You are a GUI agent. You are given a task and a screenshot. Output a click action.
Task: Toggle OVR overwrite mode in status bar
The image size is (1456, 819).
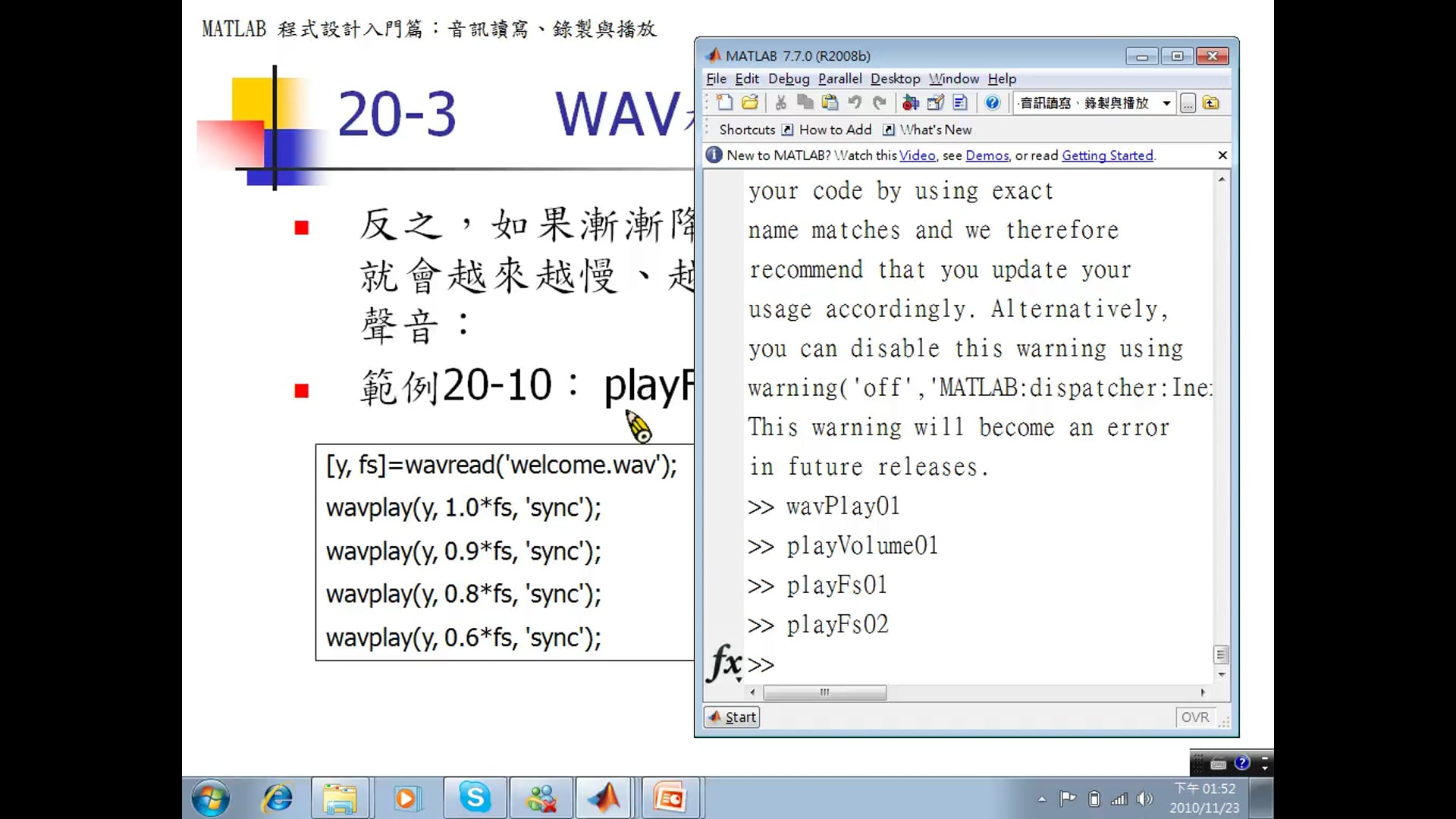tap(1194, 717)
